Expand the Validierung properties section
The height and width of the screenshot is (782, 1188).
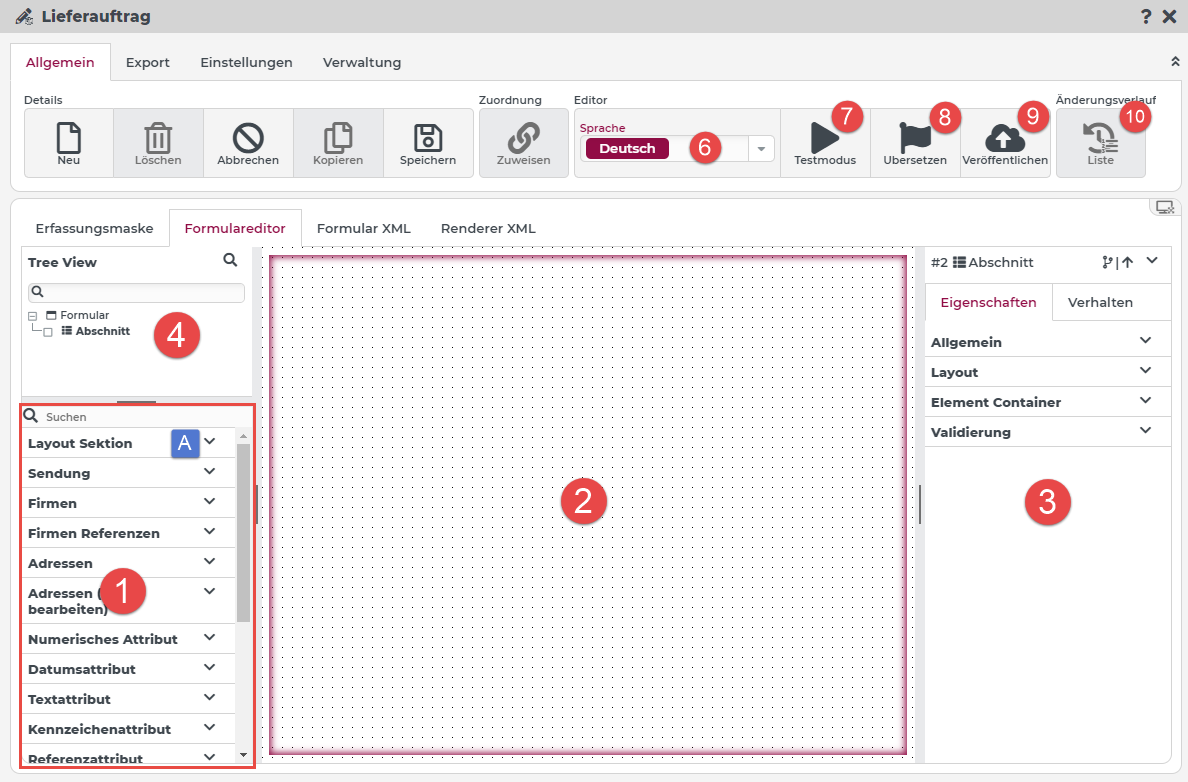click(1146, 431)
